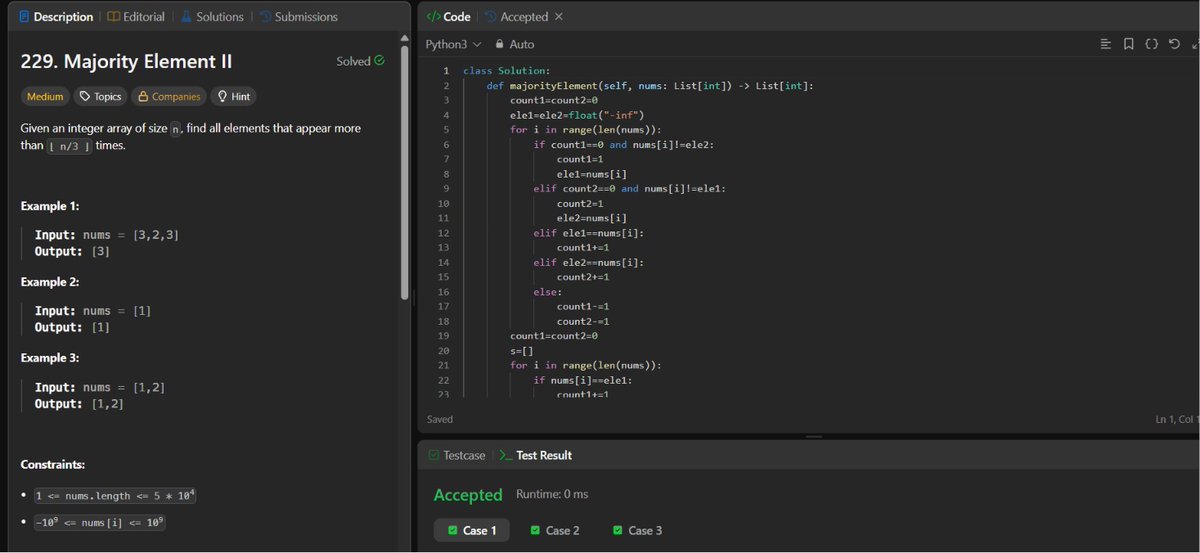Image resolution: width=1200 pixels, height=553 pixels.
Task: Click the Submissions history icon
Action: click(264, 17)
